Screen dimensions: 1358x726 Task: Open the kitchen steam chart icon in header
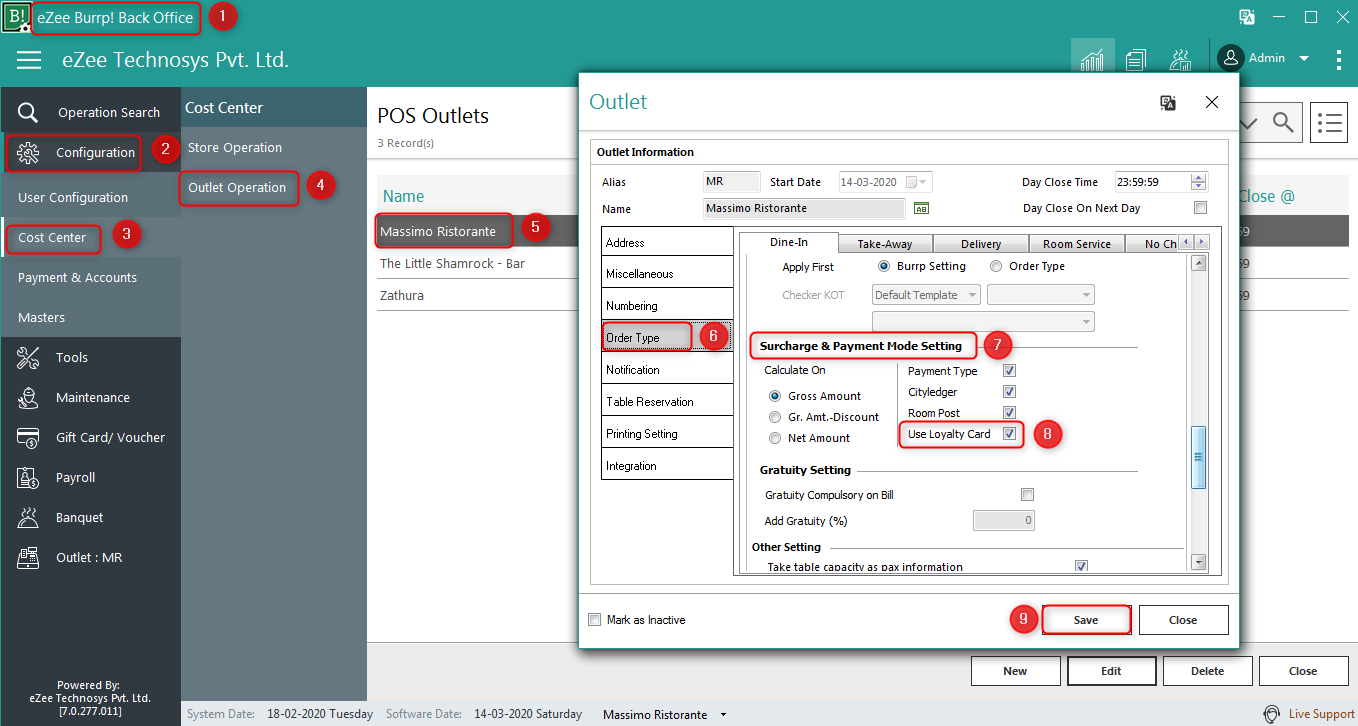1180,60
